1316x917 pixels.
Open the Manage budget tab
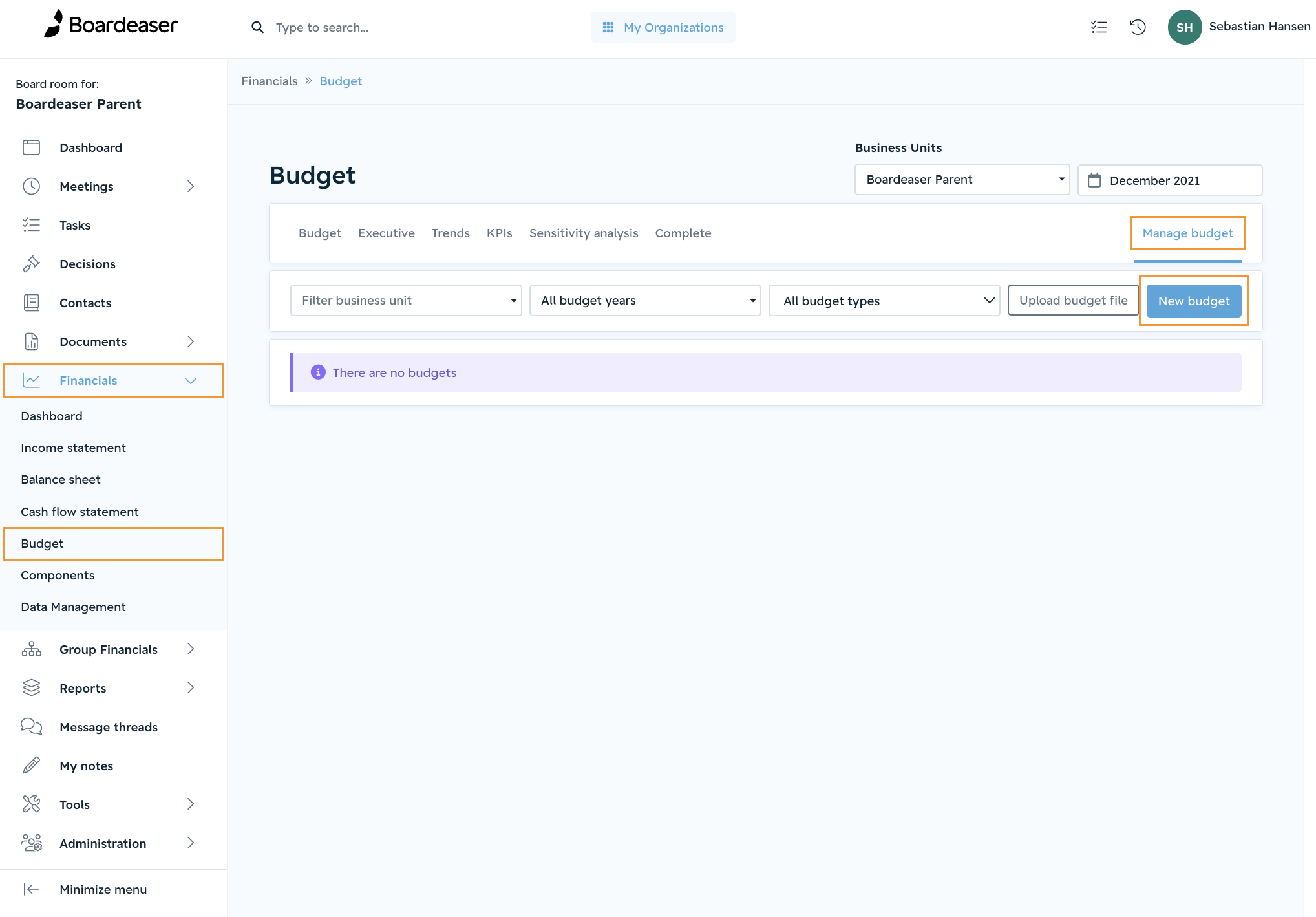point(1187,233)
